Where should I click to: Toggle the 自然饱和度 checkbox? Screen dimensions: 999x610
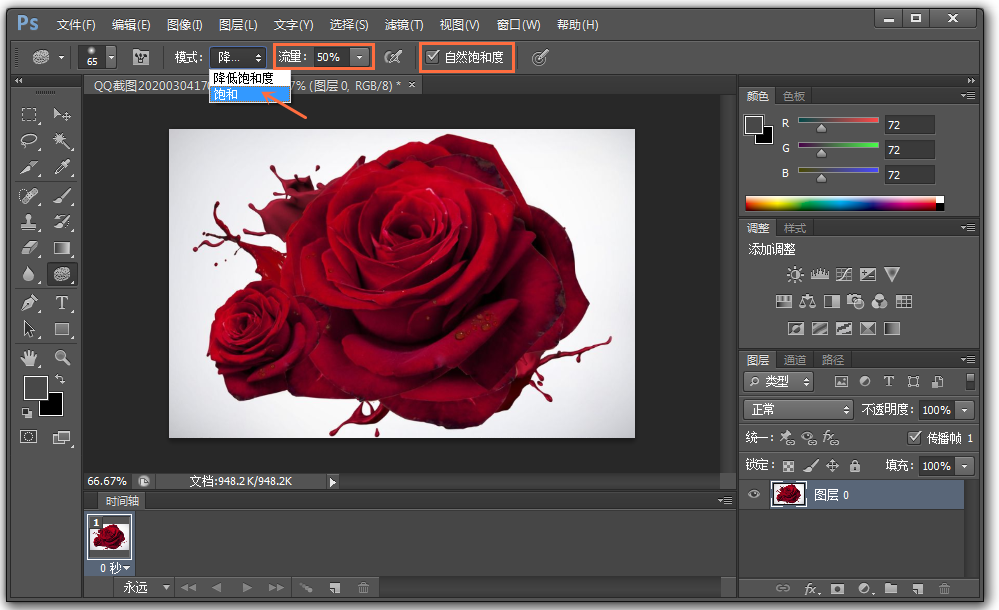click(432, 57)
